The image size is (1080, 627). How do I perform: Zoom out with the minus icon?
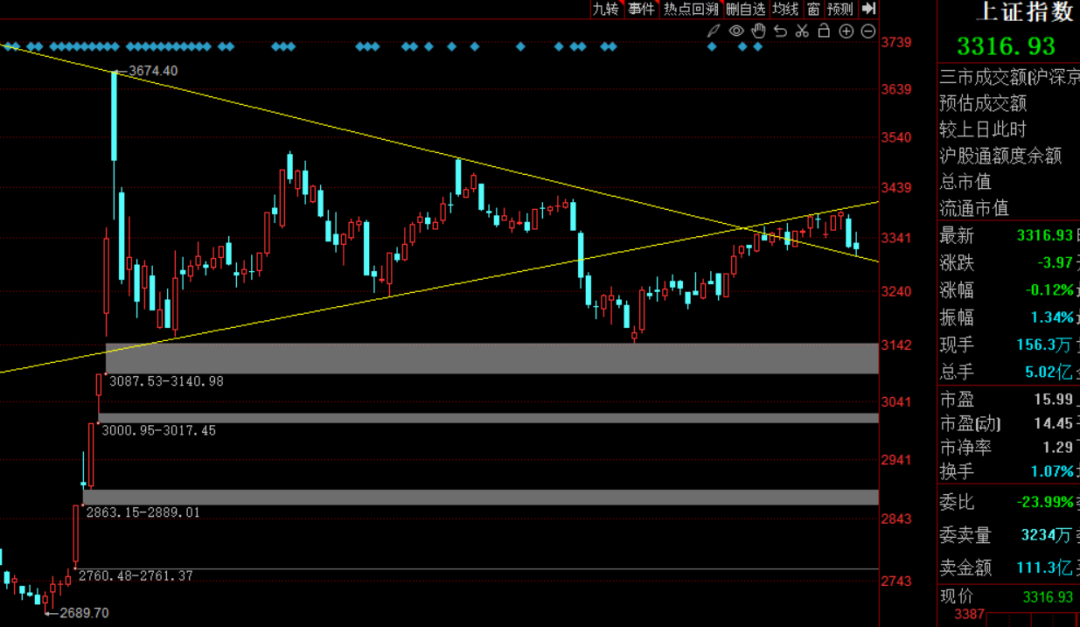coord(867,31)
